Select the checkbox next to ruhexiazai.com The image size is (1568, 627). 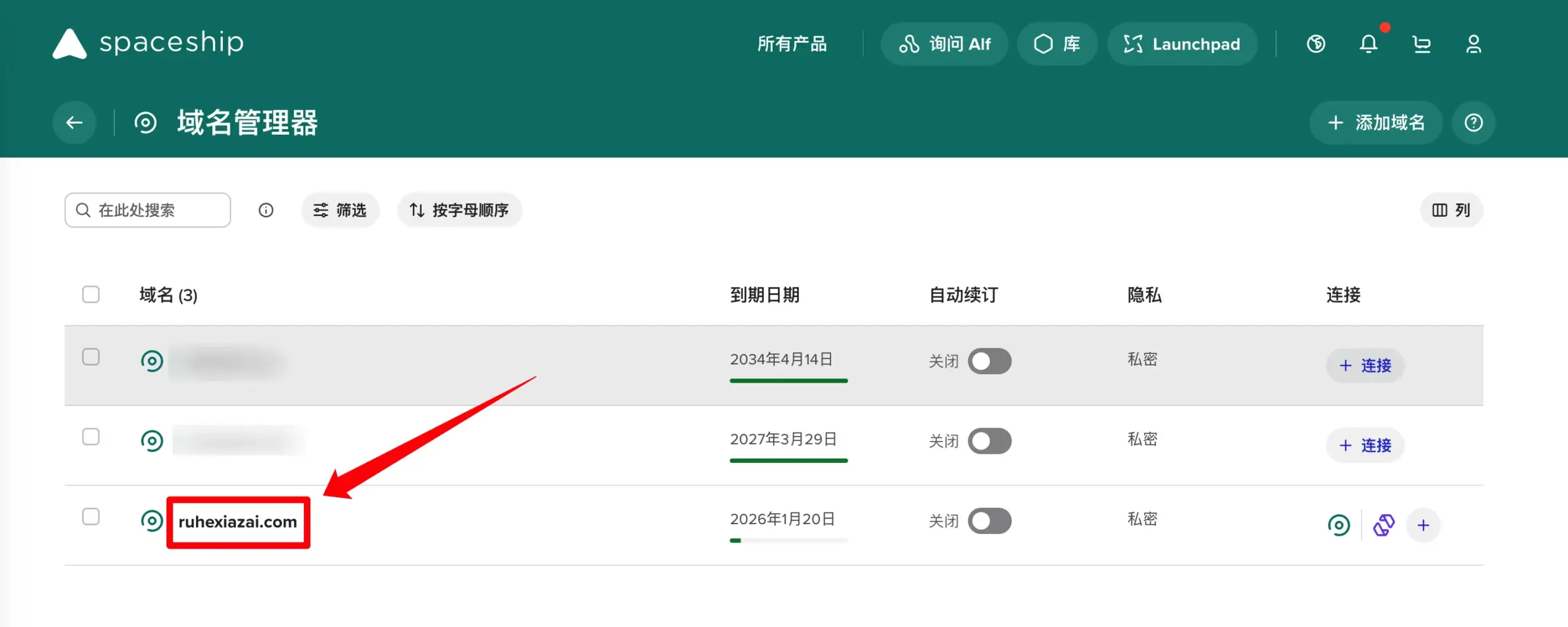point(91,516)
